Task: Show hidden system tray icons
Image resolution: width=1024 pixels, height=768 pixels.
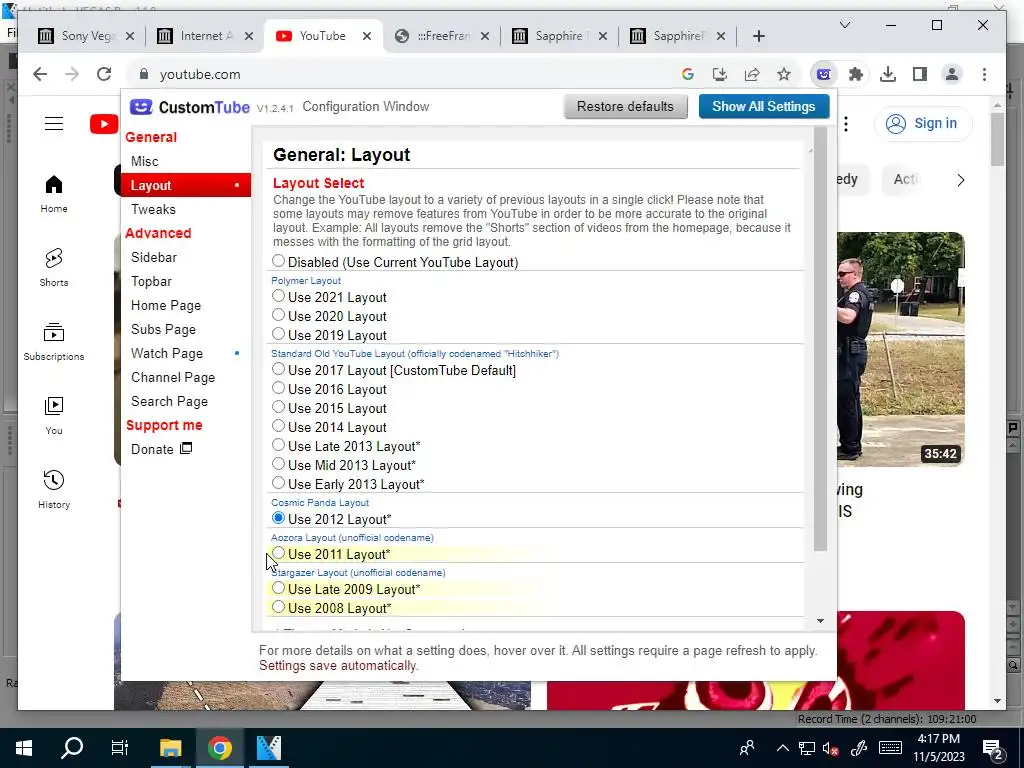Action: pyautogui.click(x=782, y=748)
